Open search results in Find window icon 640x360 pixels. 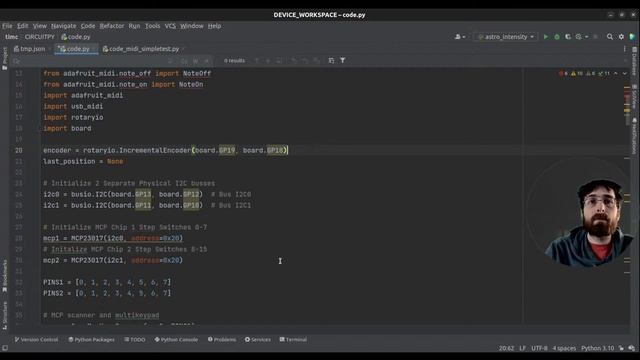[331, 60]
